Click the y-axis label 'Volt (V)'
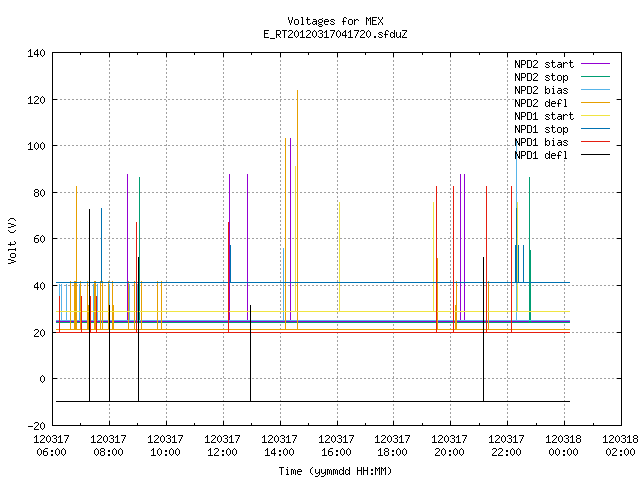 coord(12,240)
